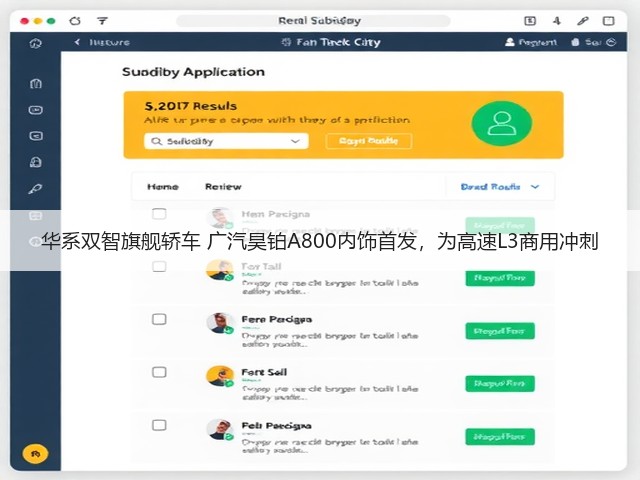640x480 pixels.
Task: Open the brush tool icon in sidebar
Action: coord(36,189)
